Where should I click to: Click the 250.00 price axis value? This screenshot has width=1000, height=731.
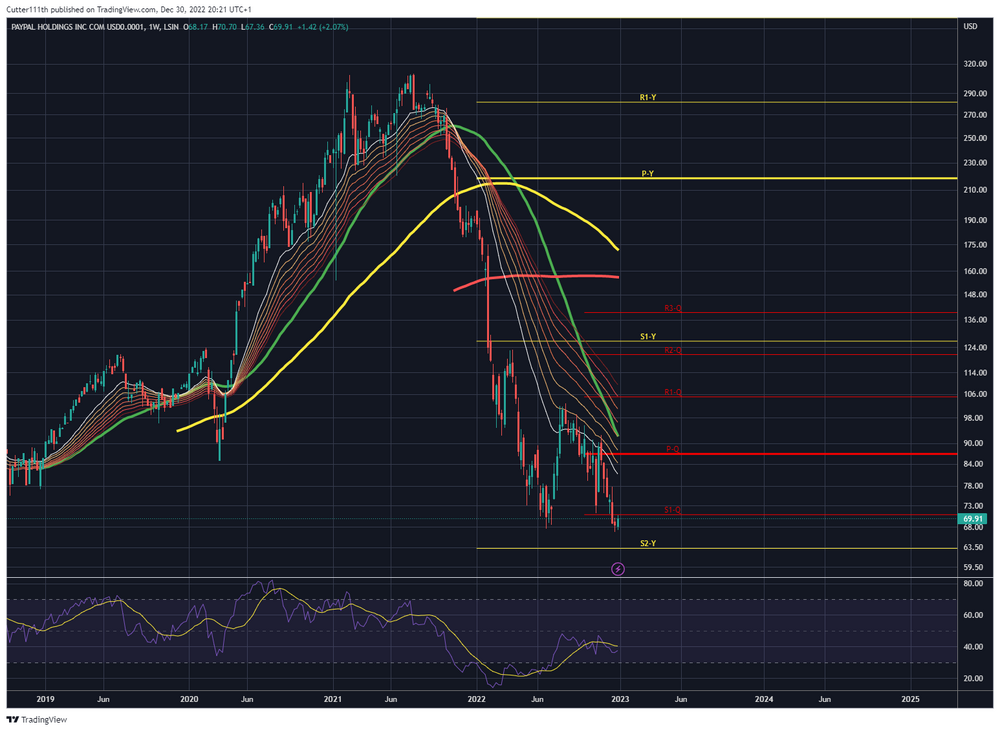[975, 138]
